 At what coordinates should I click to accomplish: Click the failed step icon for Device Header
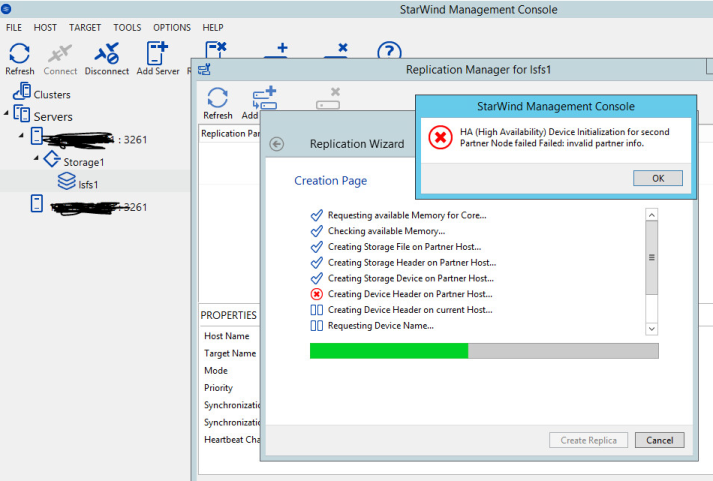[x=316, y=294]
